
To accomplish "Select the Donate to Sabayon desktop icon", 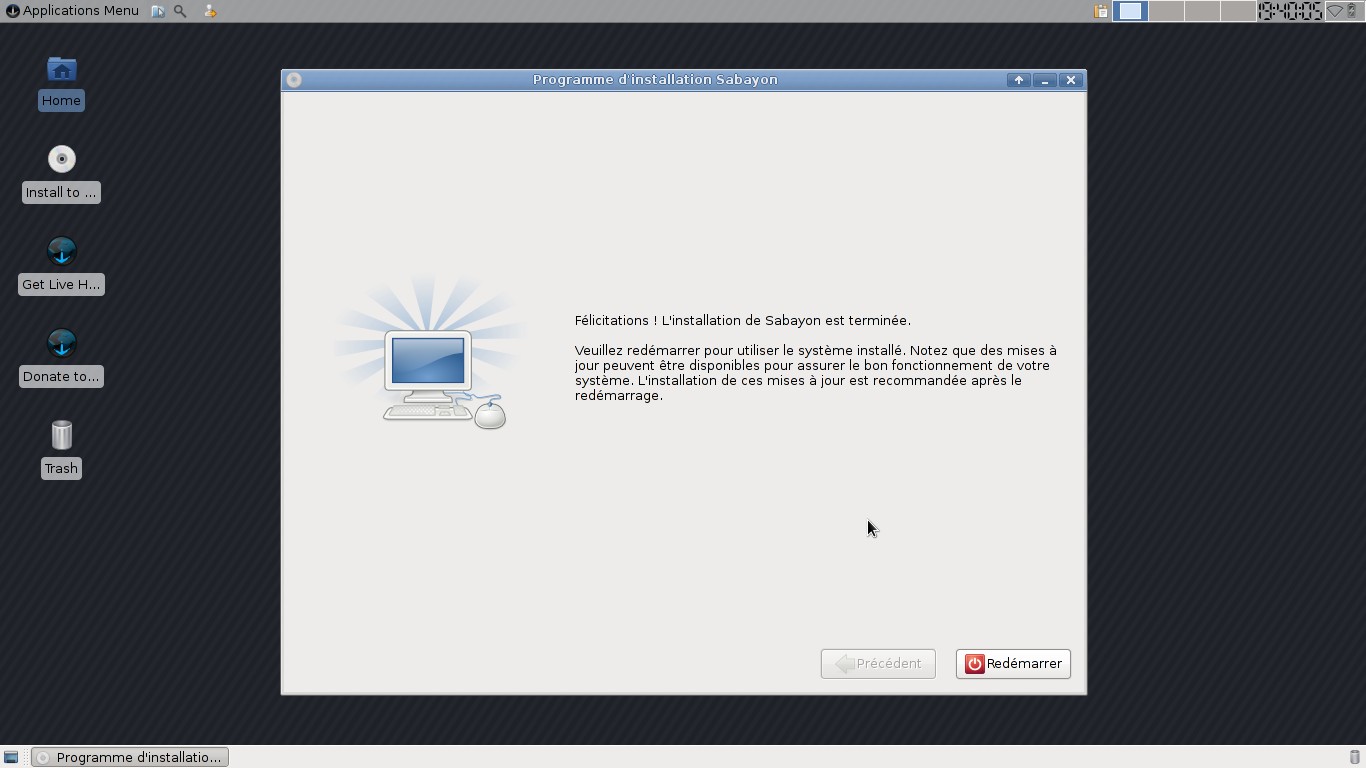I will [x=61, y=358].
